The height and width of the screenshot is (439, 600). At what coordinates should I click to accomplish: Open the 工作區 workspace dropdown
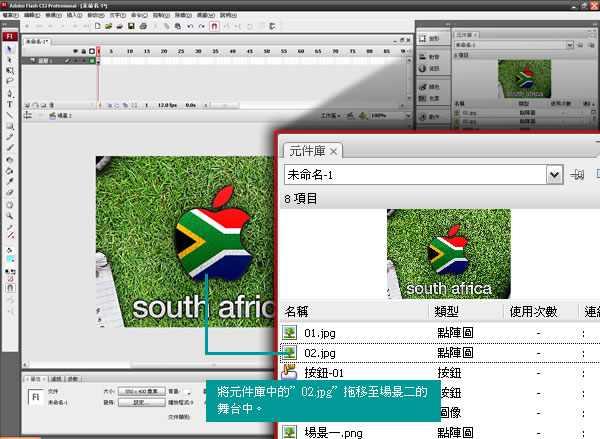click(331, 115)
